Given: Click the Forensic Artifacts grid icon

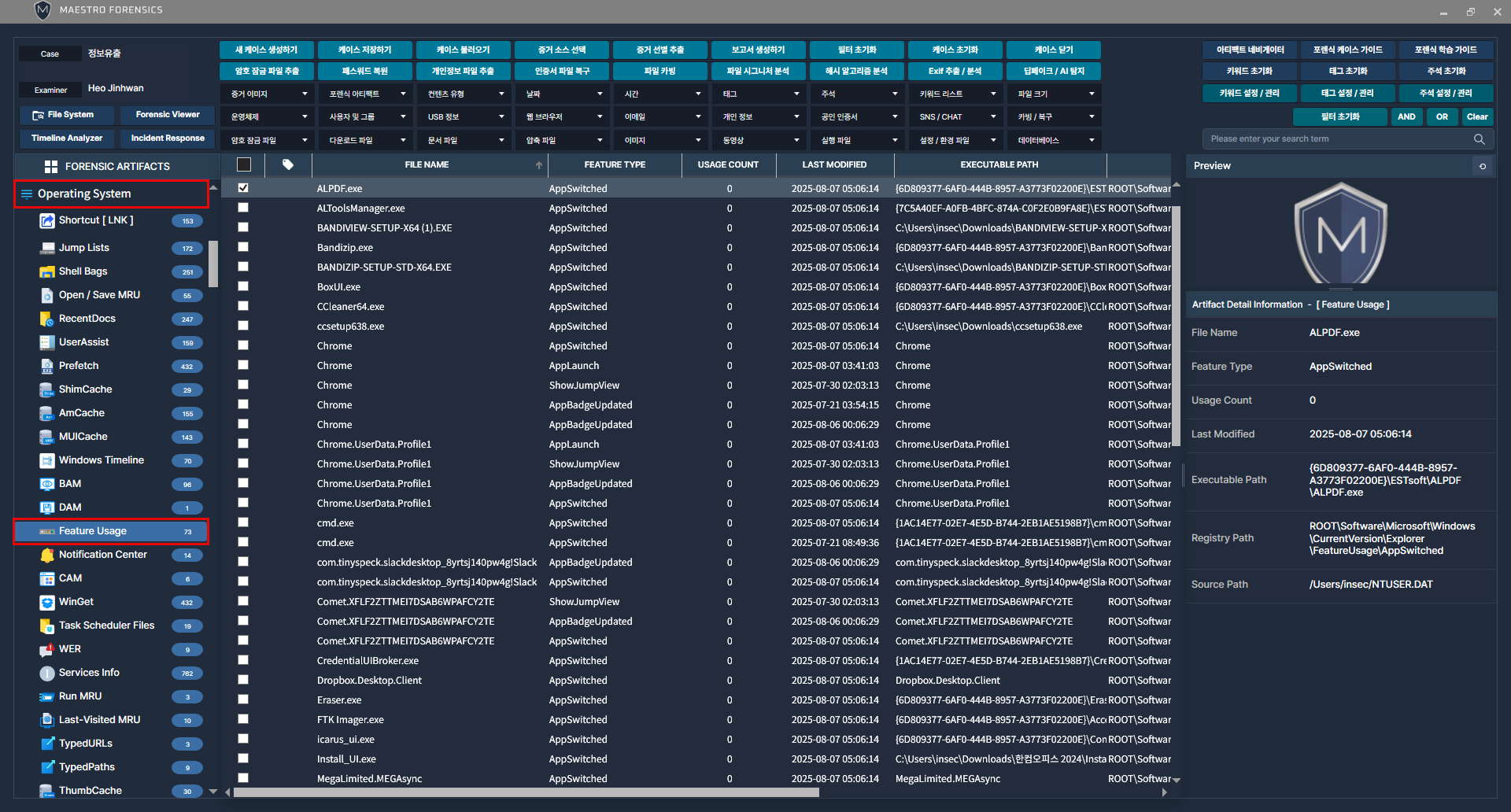Looking at the screenshot, I should (x=51, y=167).
